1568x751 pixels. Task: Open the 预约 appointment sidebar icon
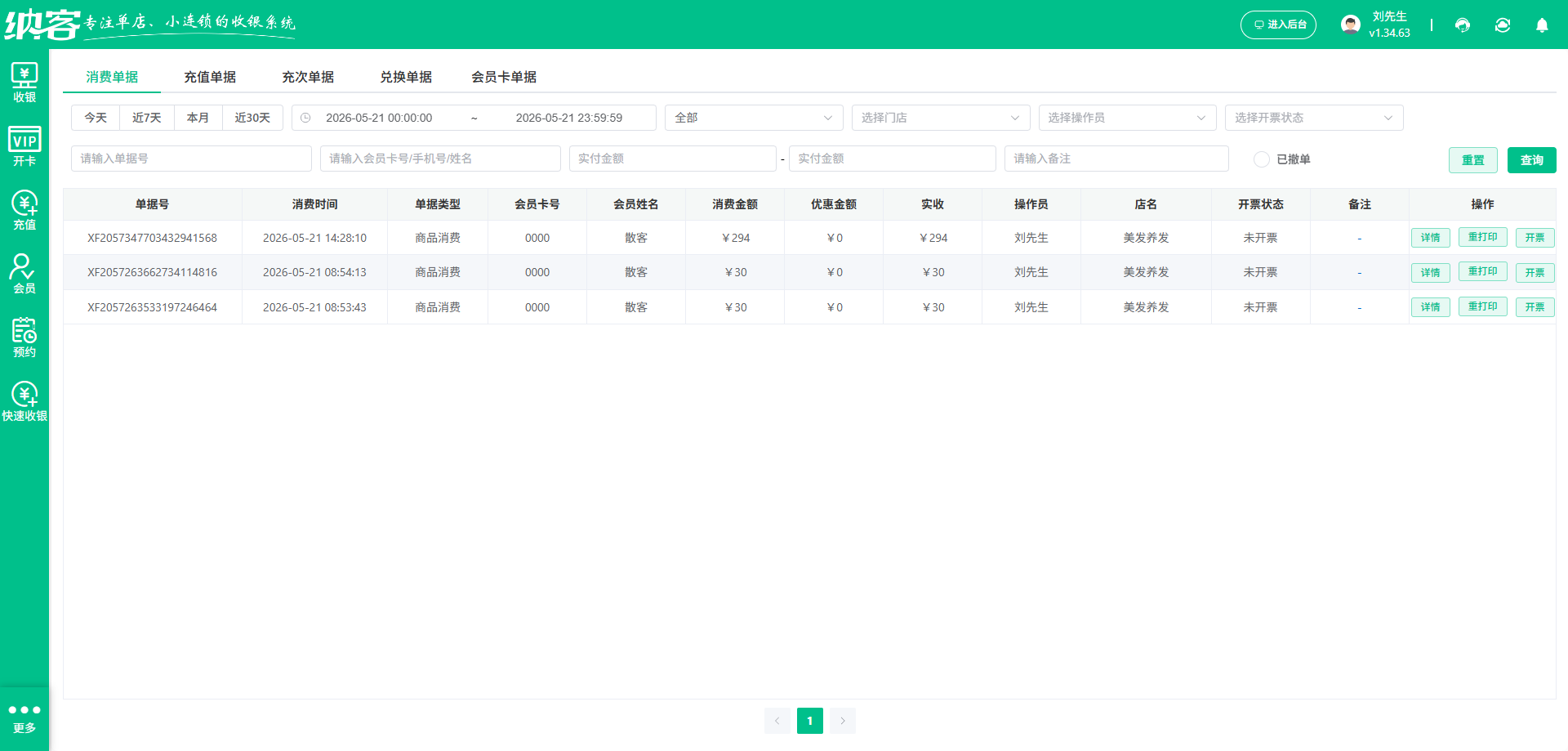[x=24, y=338]
